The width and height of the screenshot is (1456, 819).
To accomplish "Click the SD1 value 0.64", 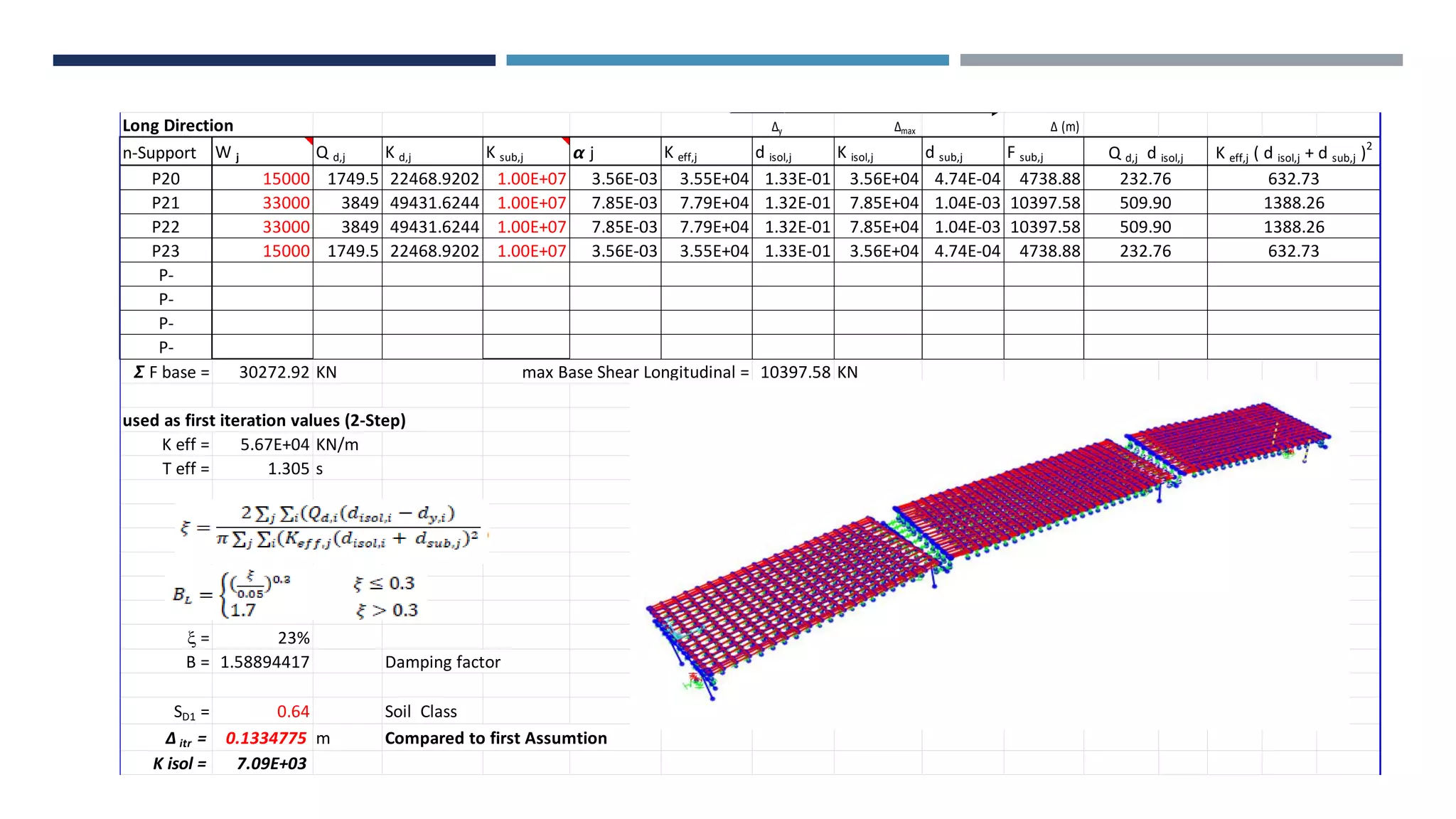I will pyautogui.click(x=293, y=711).
